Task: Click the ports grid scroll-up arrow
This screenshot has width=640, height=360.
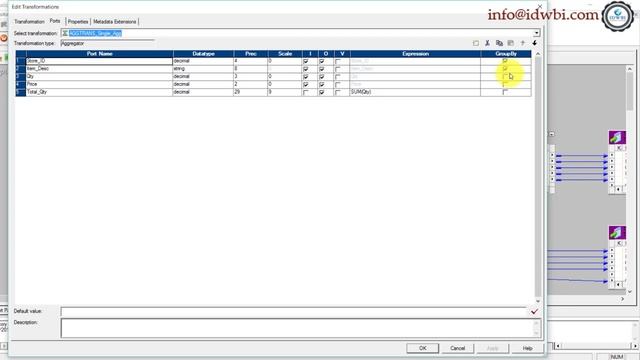Action: tap(538, 54)
